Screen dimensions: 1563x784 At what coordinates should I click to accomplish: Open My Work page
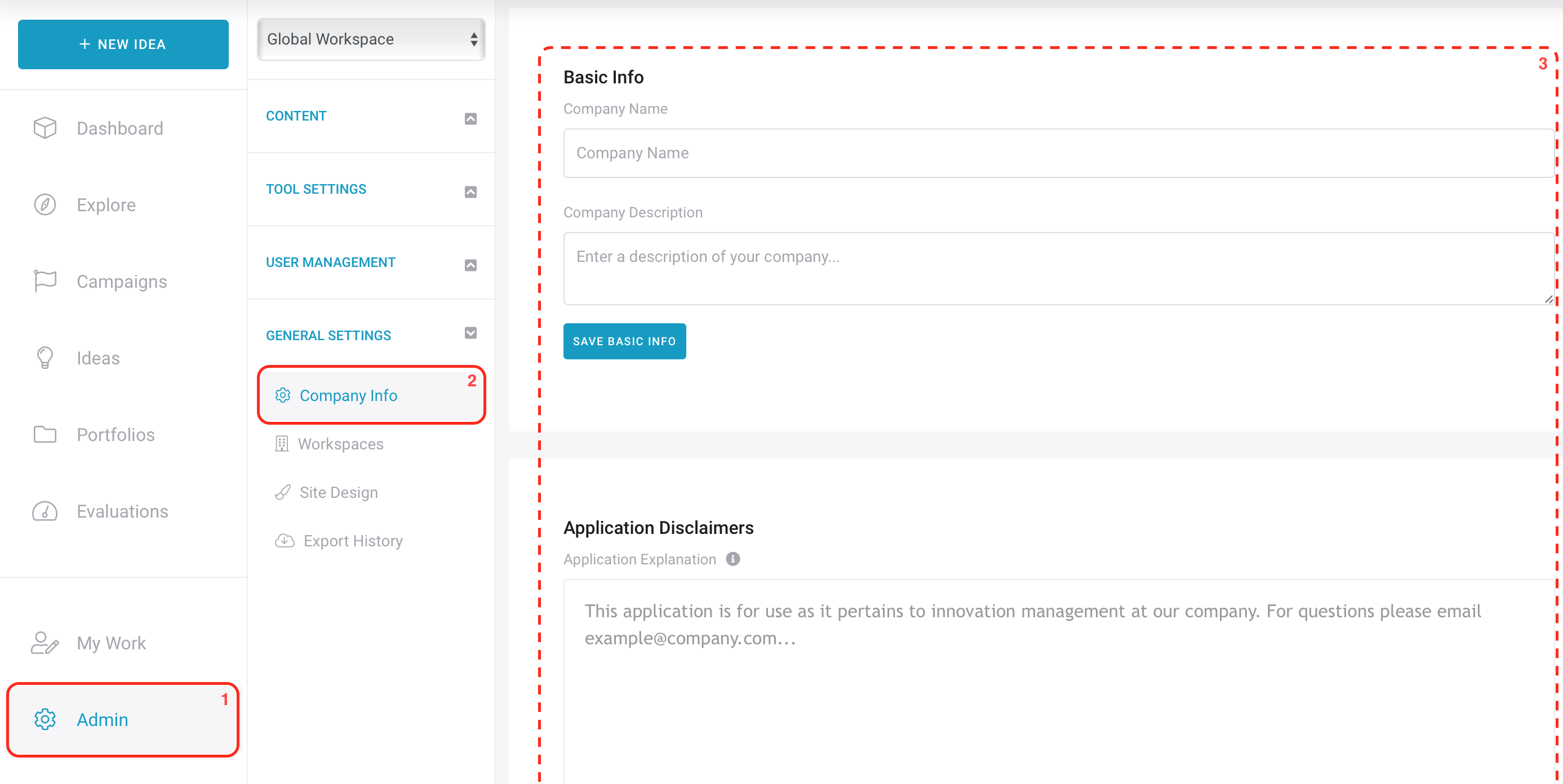(x=123, y=643)
